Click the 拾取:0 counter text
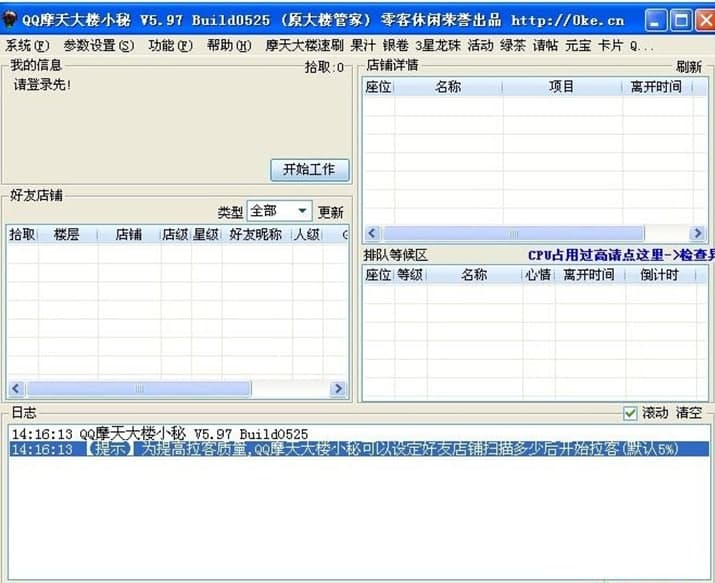 (x=324, y=67)
